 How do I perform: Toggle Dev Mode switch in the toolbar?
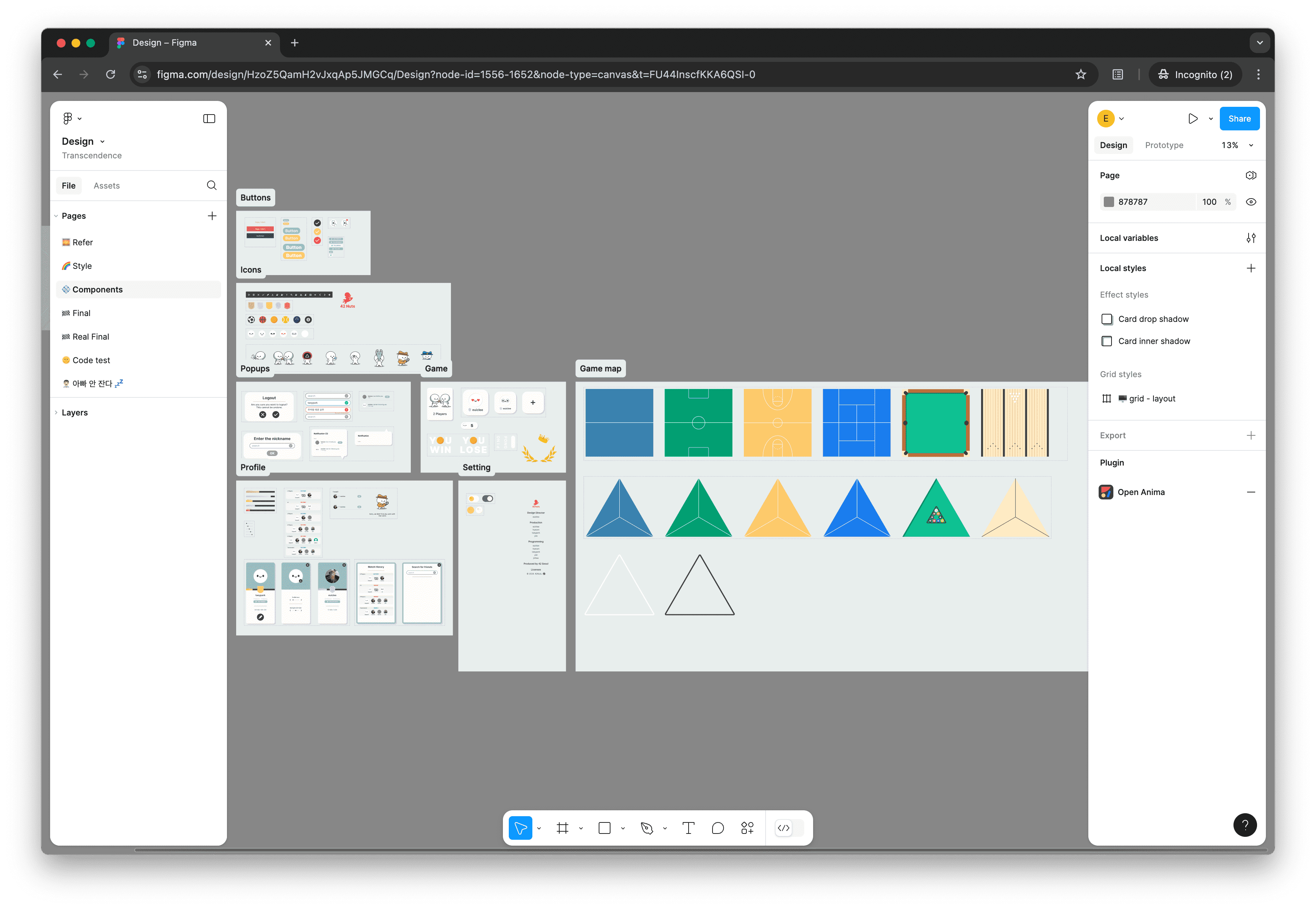(x=790, y=828)
